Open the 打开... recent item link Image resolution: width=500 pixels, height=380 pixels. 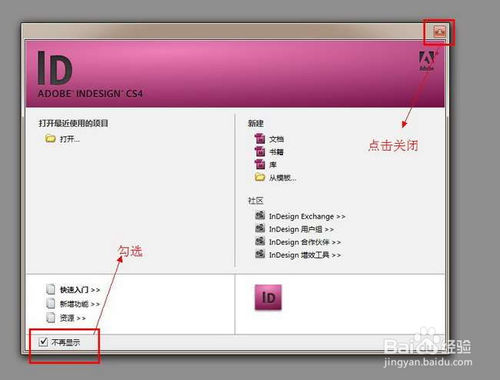(70, 139)
